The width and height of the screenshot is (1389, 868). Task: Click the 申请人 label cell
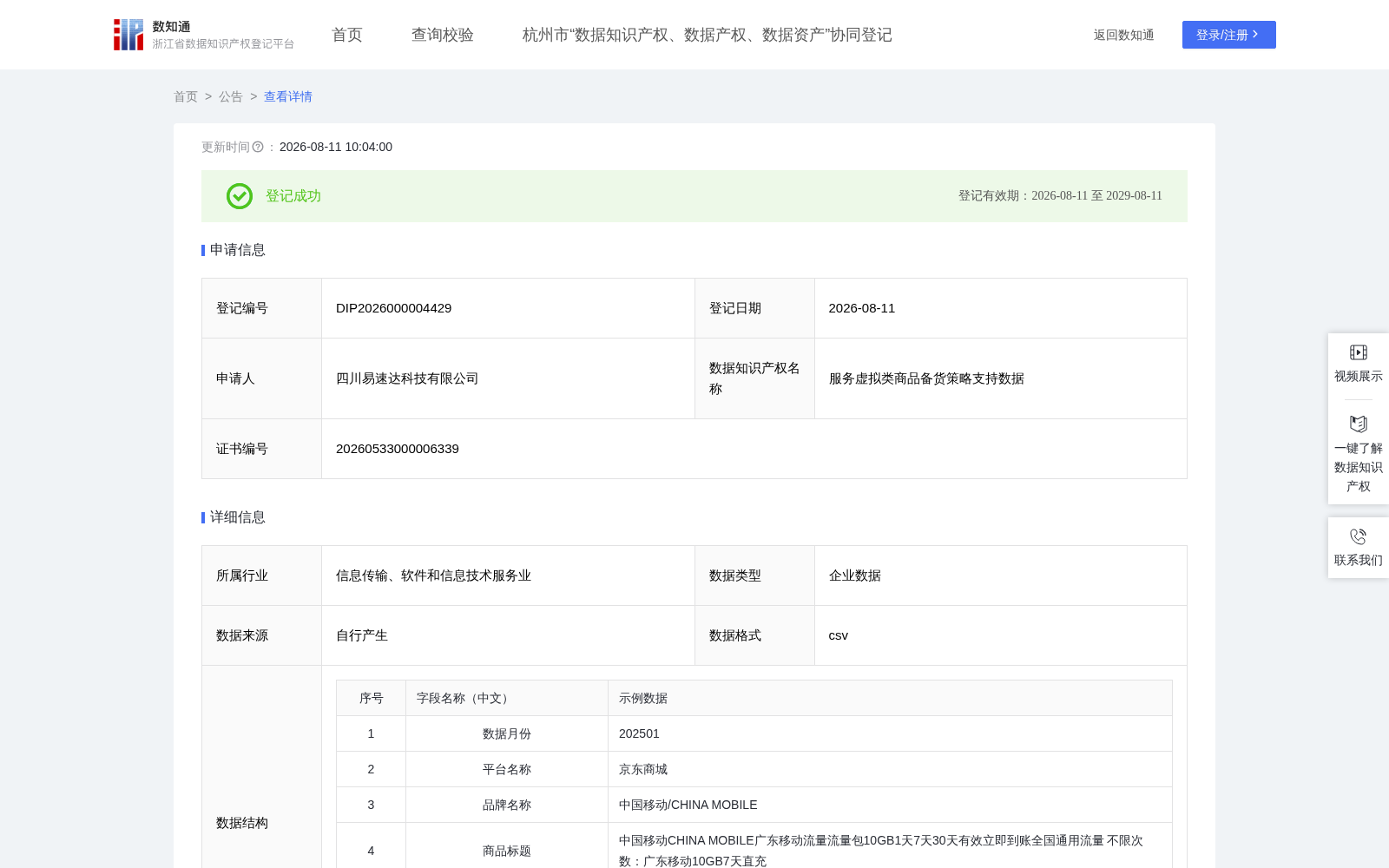(x=262, y=378)
